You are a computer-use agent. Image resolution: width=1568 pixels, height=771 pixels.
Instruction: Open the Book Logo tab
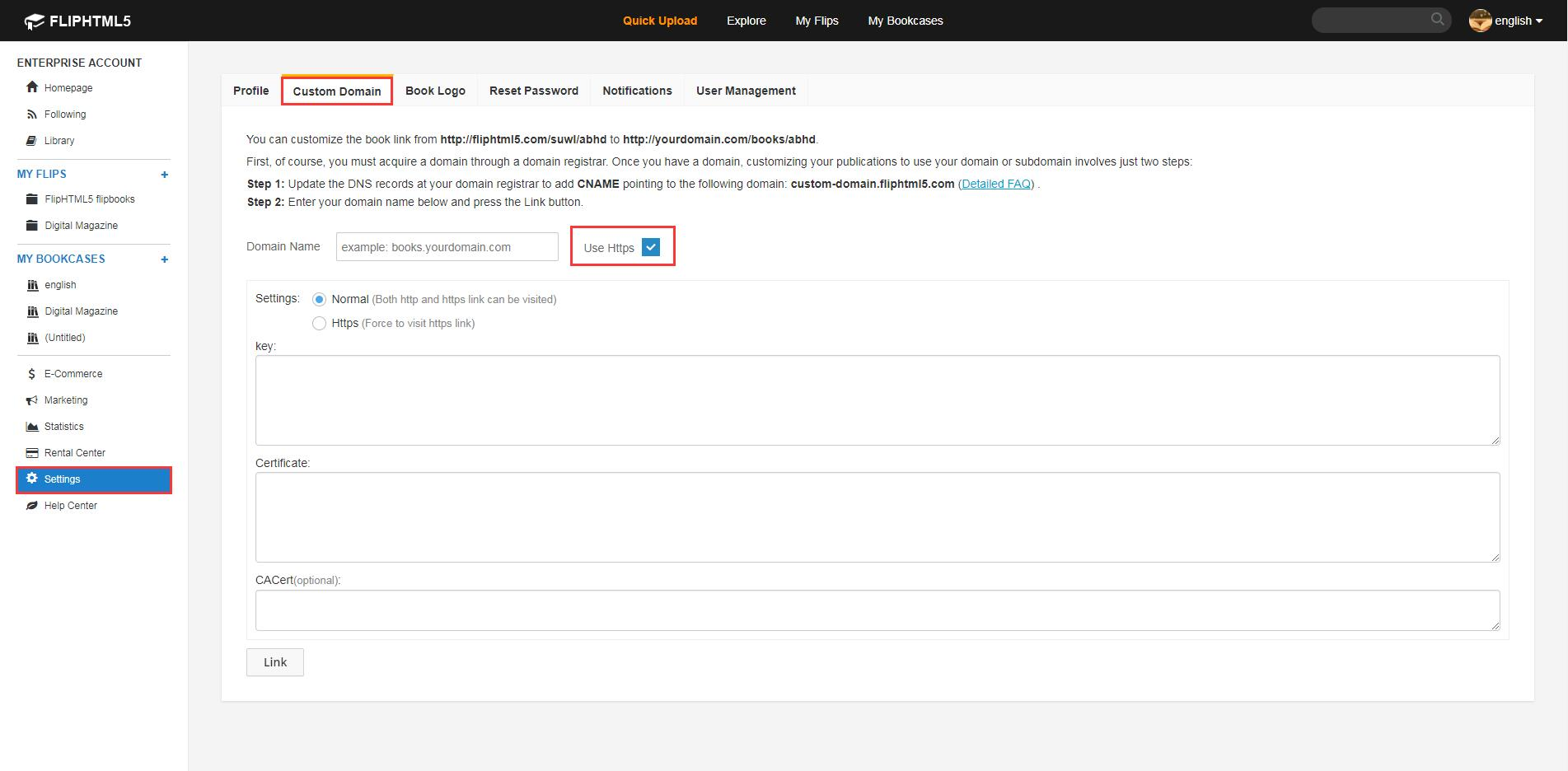coord(435,91)
